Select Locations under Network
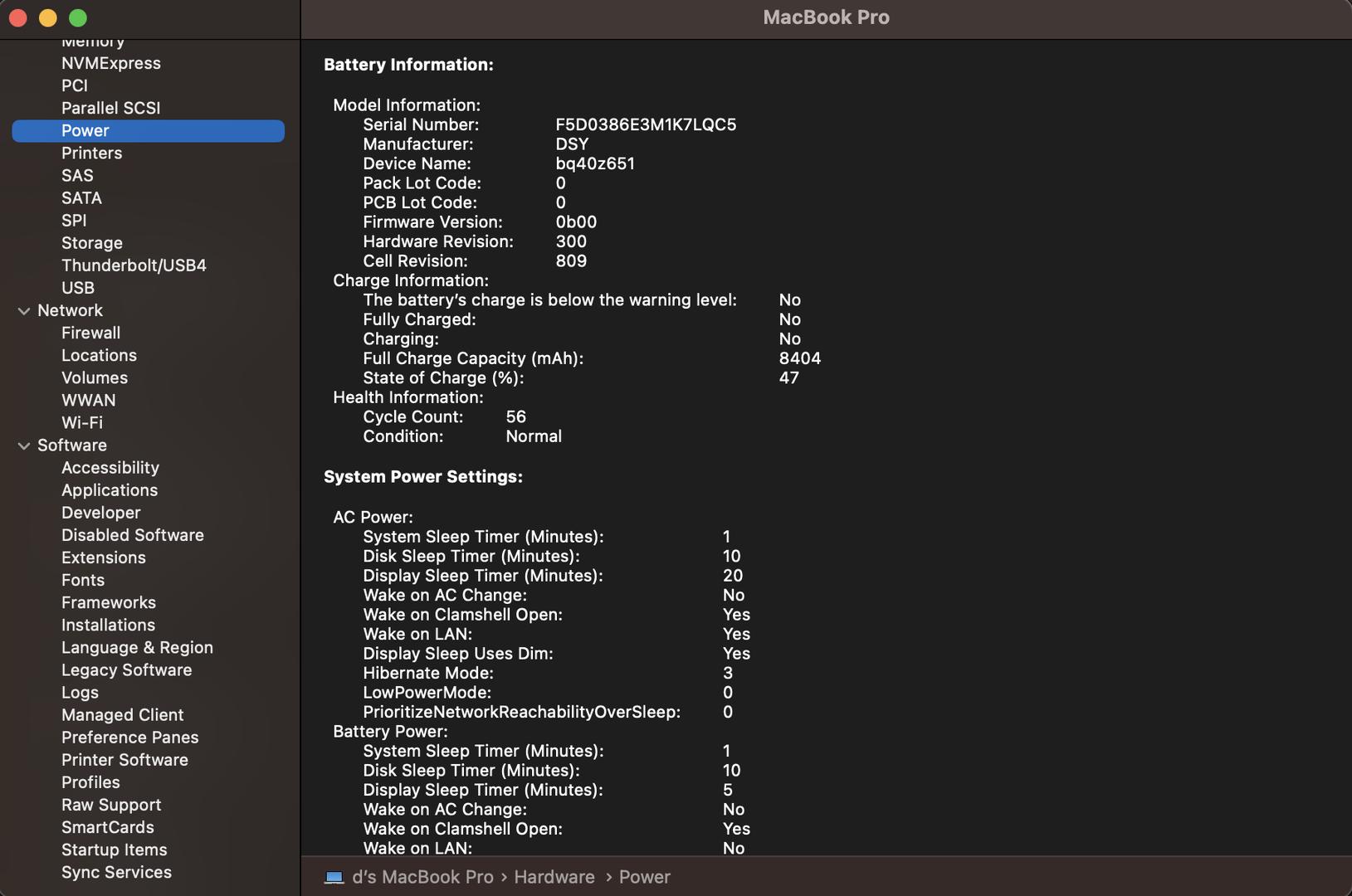 99,355
